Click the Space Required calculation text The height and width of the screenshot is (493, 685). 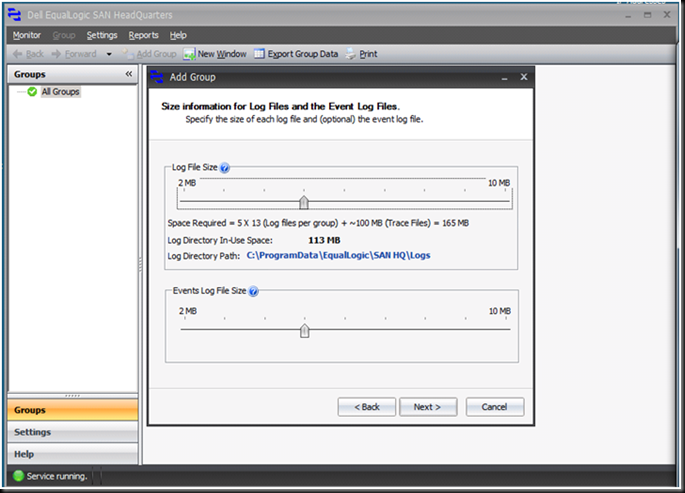point(318,223)
